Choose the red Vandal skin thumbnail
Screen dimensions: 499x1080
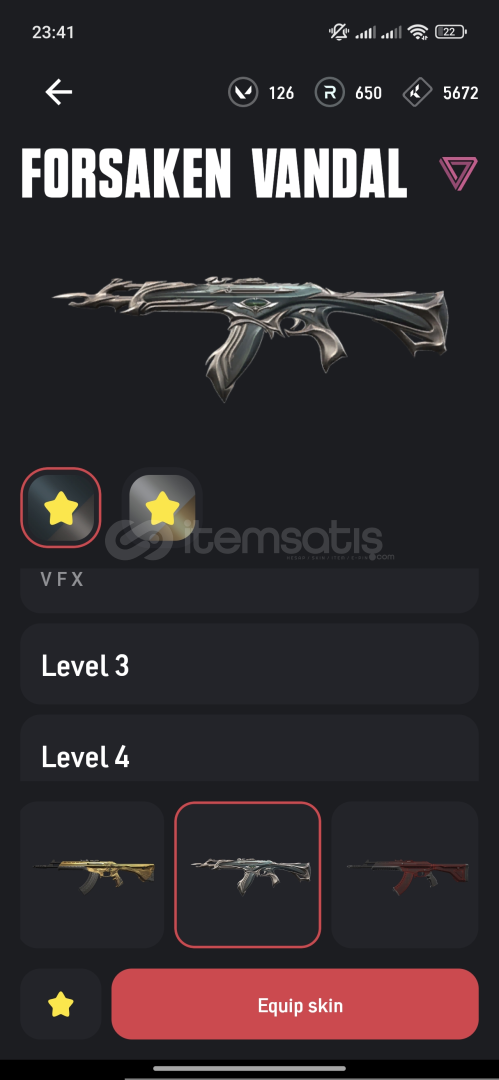(405, 875)
